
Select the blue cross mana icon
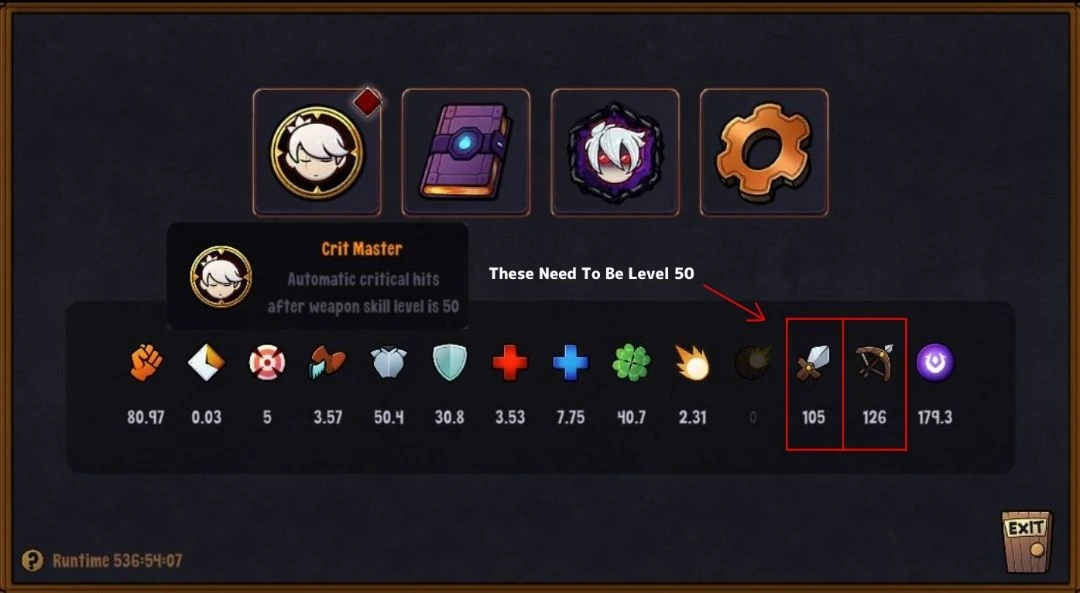point(571,362)
